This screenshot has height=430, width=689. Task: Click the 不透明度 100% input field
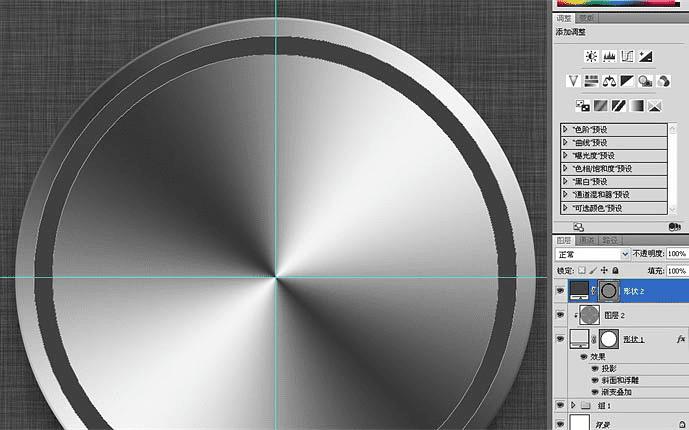tap(677, 254)
